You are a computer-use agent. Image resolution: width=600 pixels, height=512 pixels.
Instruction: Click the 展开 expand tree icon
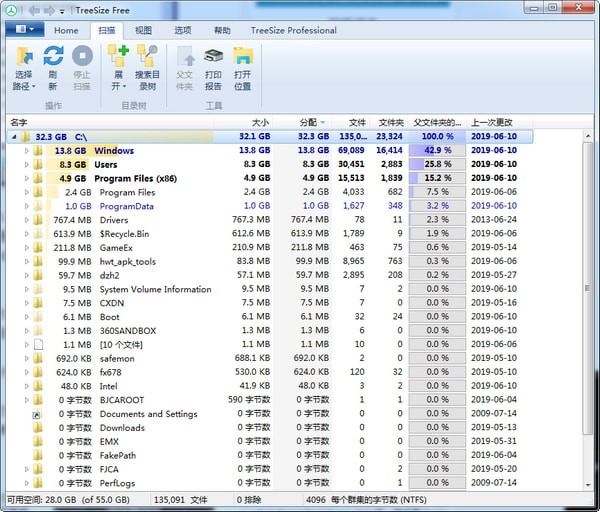(118, 56)
